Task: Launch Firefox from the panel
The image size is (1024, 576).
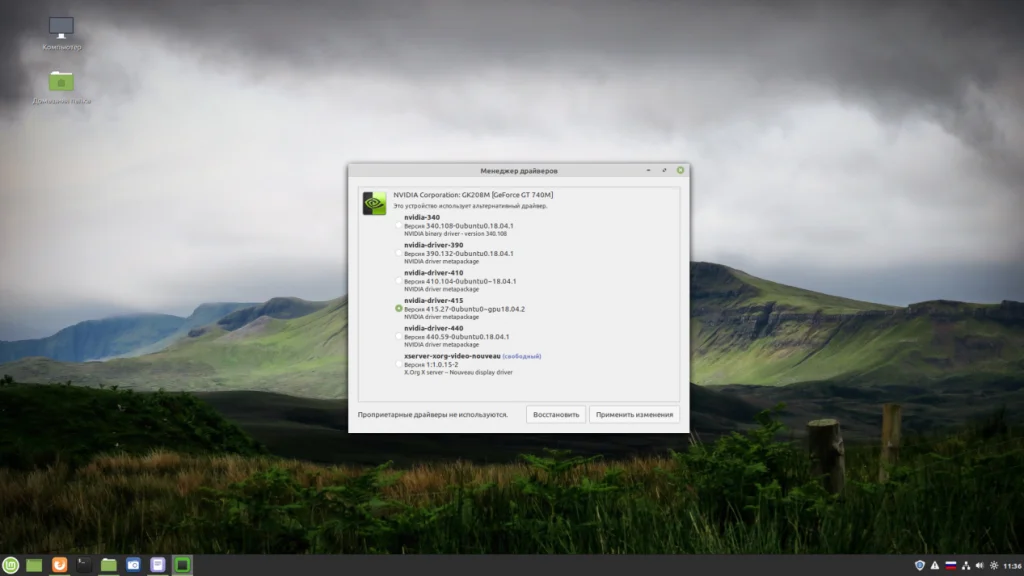Action: [59, 565]
